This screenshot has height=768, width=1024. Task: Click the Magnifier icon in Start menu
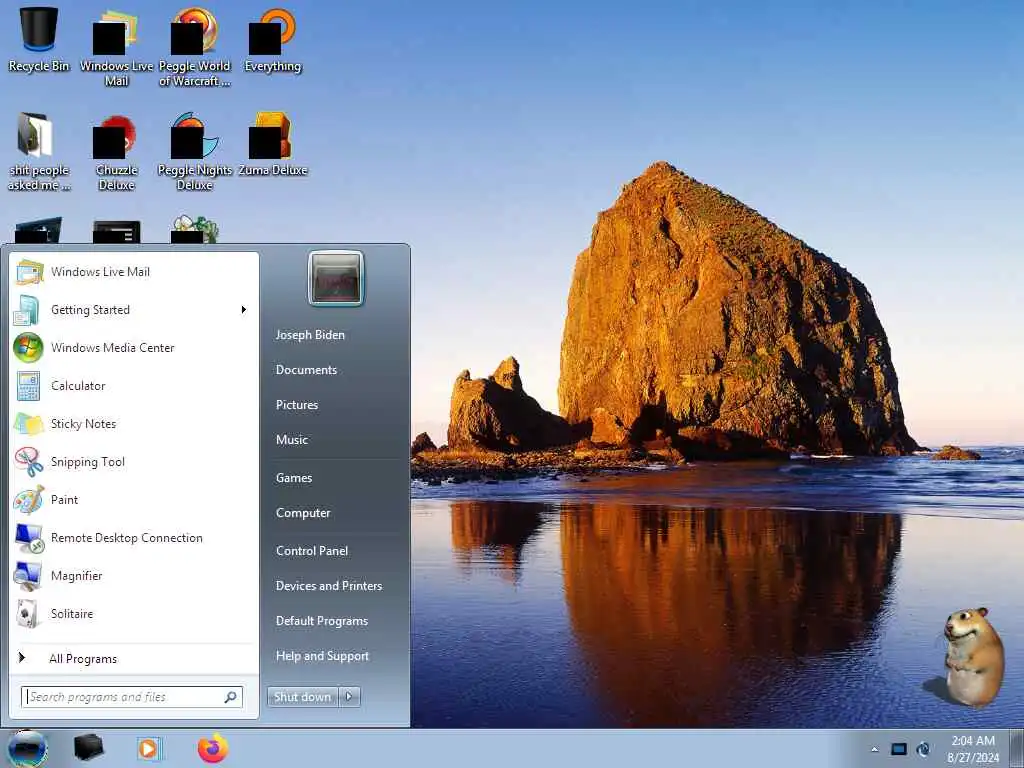pos(28,576)
